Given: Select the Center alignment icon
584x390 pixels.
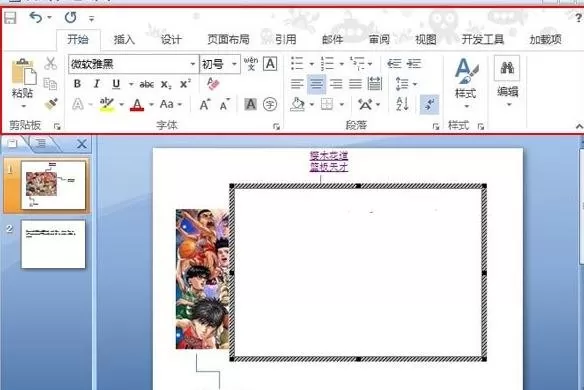Looking at the screenshot, I should tap(317, 84).
